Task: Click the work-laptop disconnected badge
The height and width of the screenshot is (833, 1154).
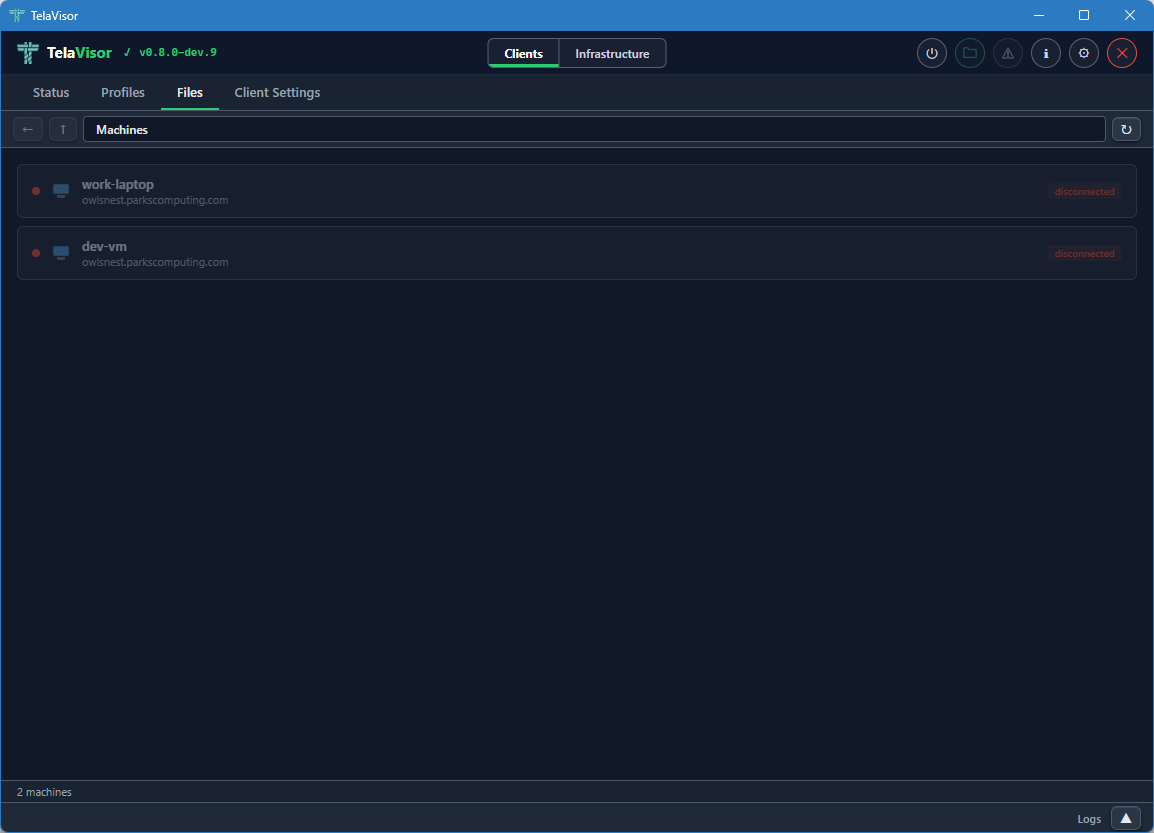Action: pos(1084,192)
